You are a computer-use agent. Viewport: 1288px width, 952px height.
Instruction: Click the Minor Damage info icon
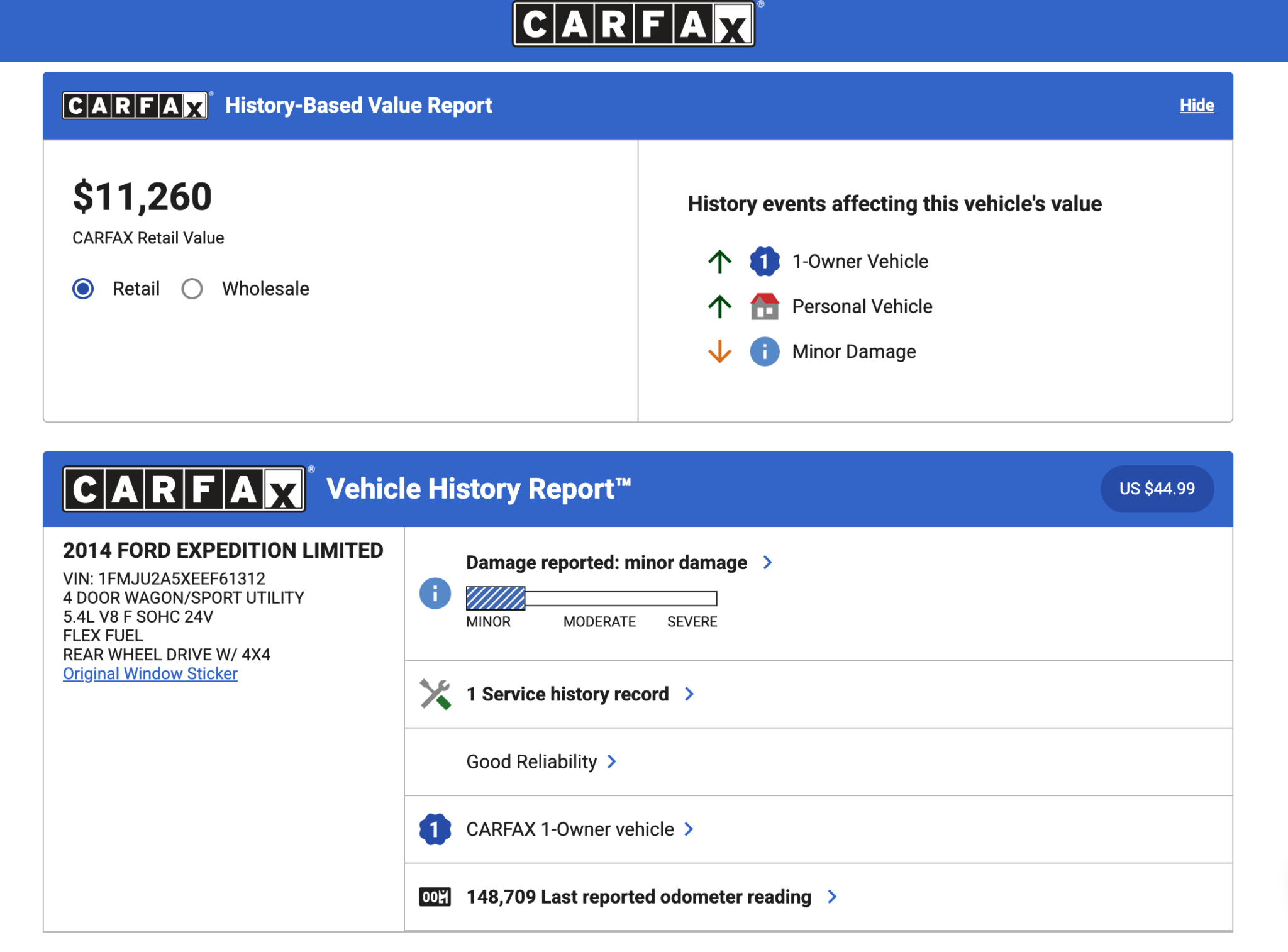tap(764, 351)
